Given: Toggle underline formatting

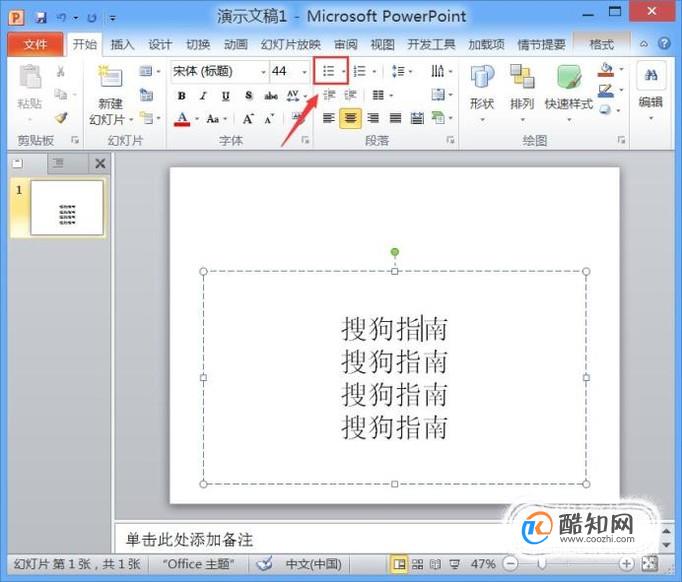Looking at the screenshot, I should [x=225, y=96].
